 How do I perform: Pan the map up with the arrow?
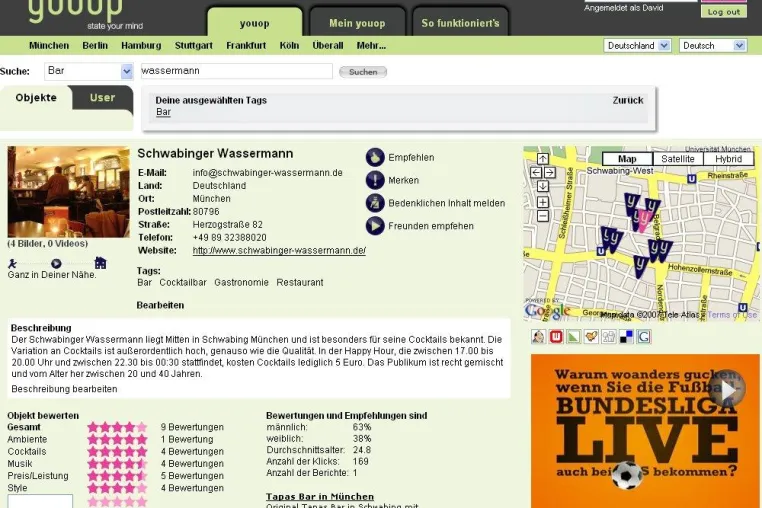pos(542,159)
